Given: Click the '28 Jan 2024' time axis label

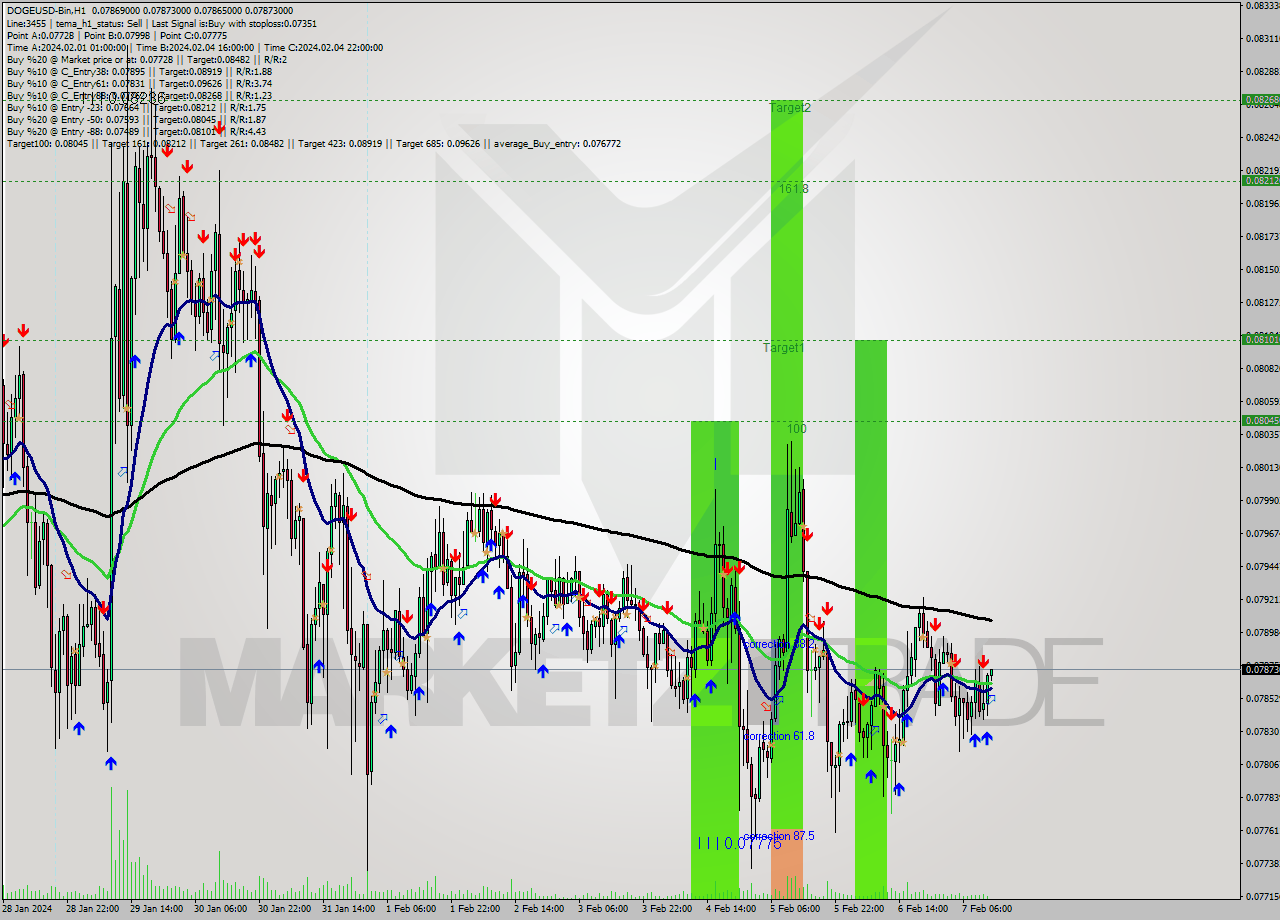Looking at the screenshot, I should point(25,909).
